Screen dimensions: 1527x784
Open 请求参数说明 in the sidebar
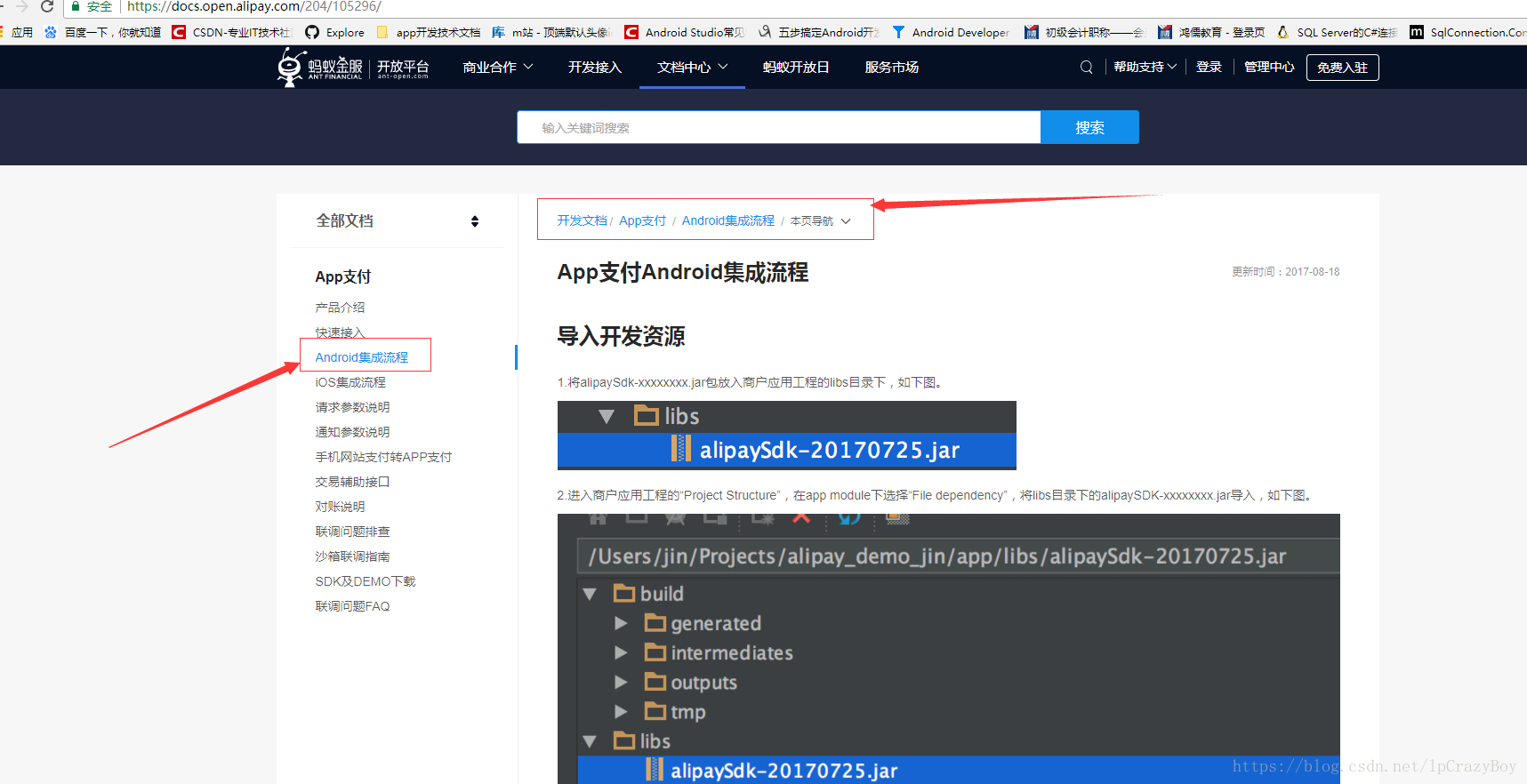352,407
